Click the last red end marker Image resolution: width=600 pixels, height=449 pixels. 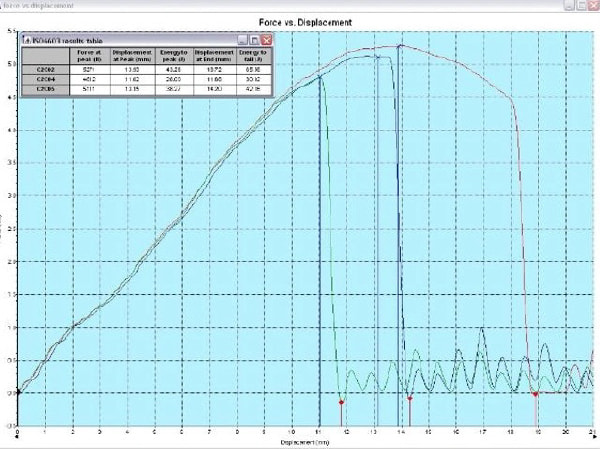535,394
